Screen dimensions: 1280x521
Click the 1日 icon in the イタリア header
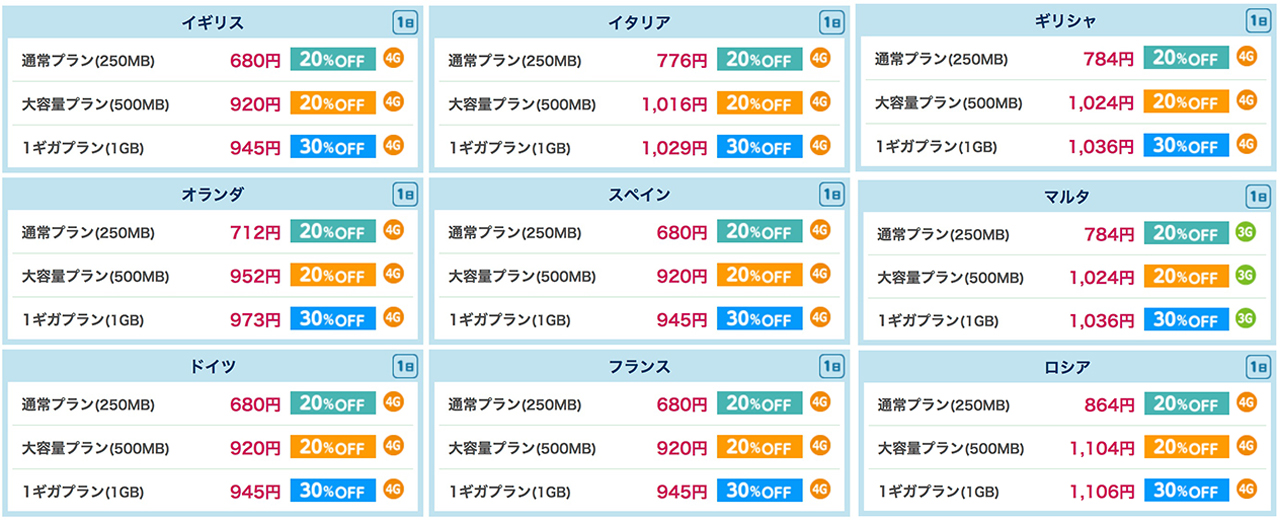831,22
